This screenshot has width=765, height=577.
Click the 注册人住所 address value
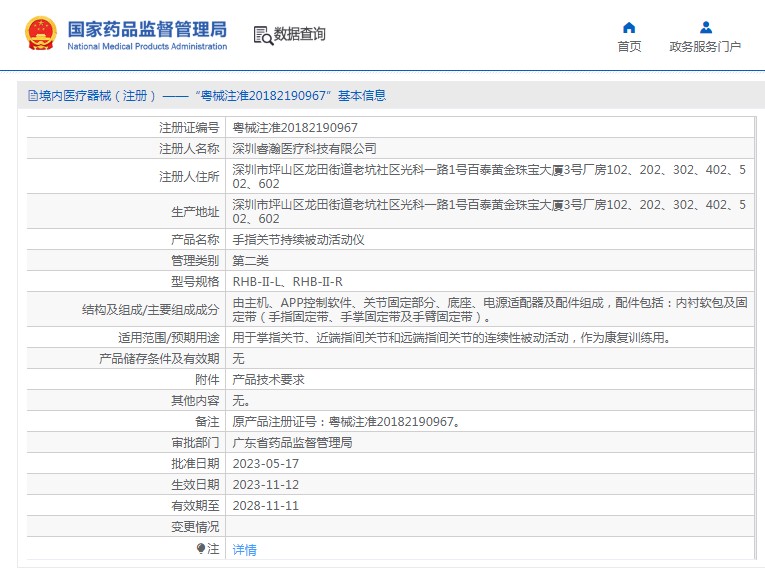[x=489, y=177]
